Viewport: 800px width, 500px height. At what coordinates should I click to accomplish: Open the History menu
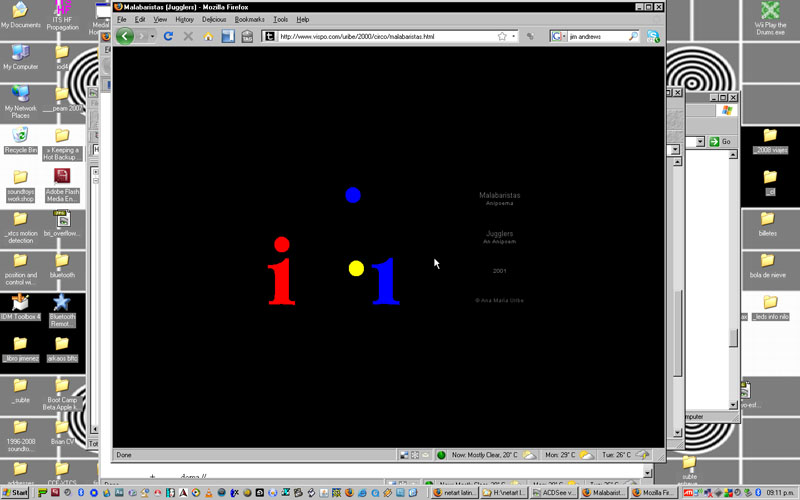[185, 19]
